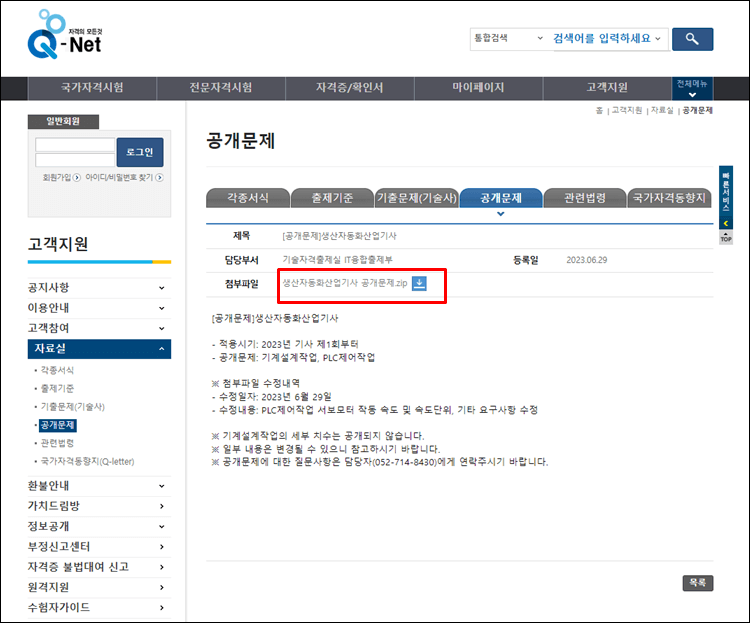Open the 부정신고센터 sidebar item

point(99,547)
